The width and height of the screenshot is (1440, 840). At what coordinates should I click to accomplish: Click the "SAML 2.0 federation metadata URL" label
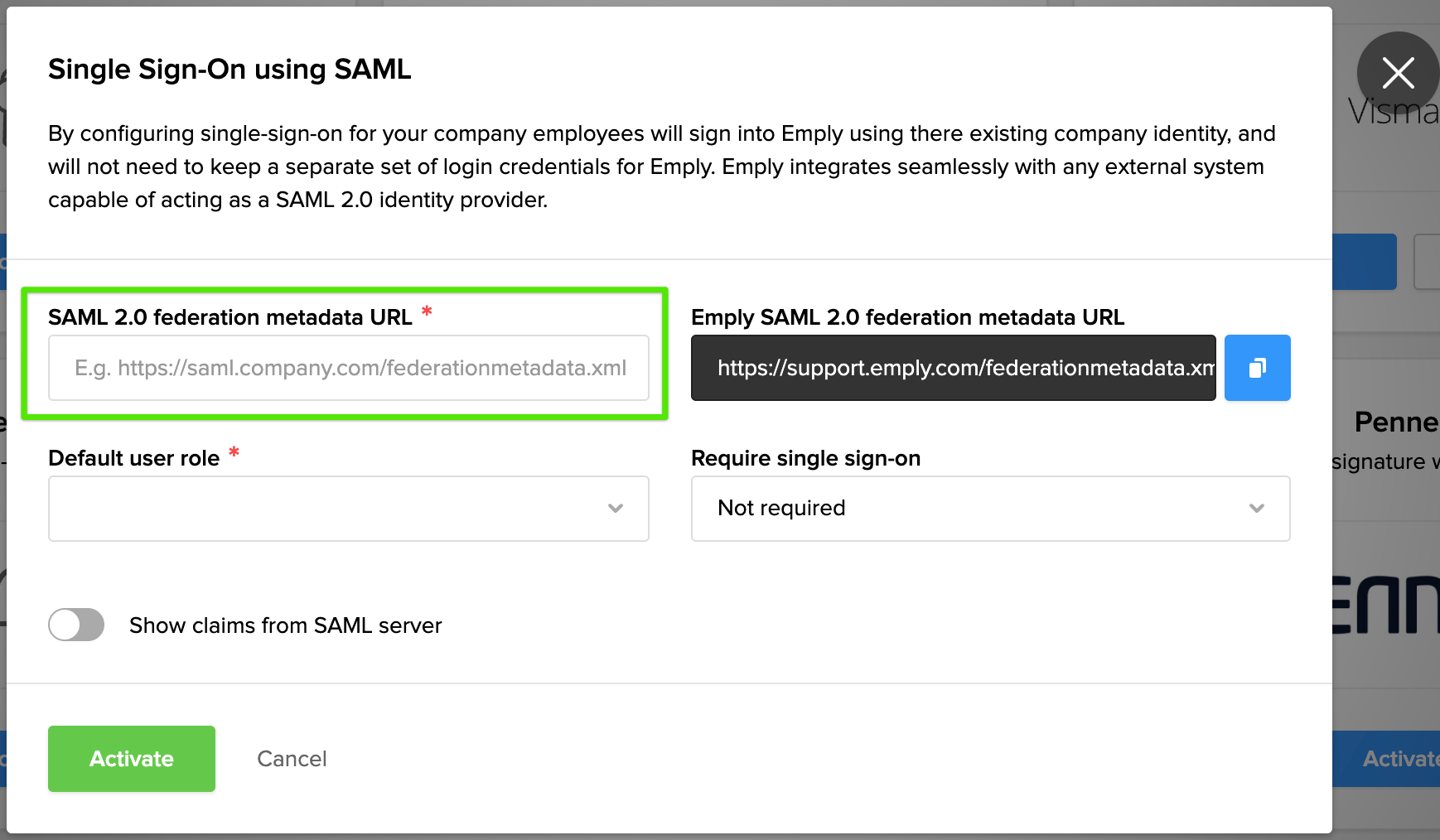(x=230, y=317)
